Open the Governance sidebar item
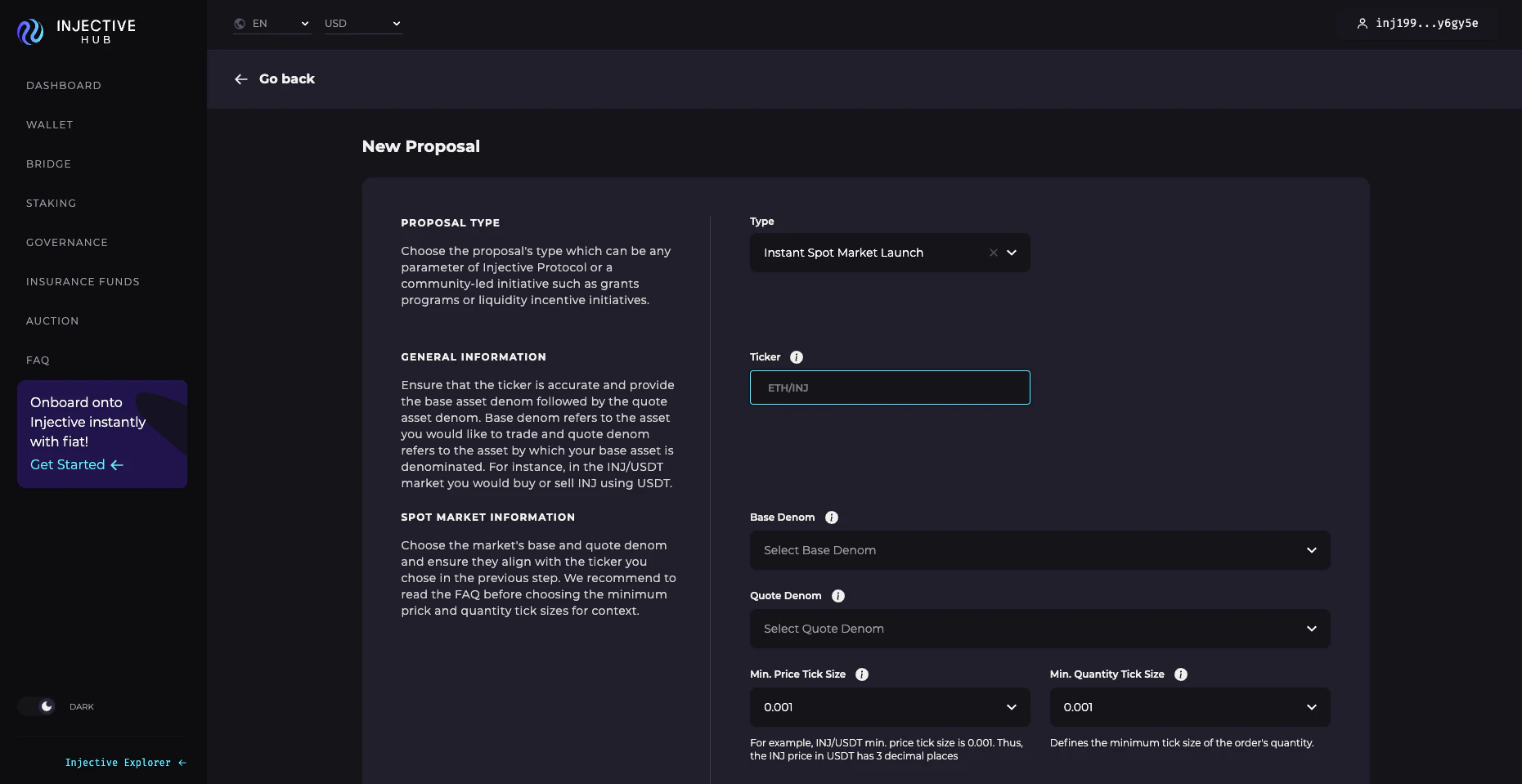This screenshot has width=1522, height=784. [67, 243]
